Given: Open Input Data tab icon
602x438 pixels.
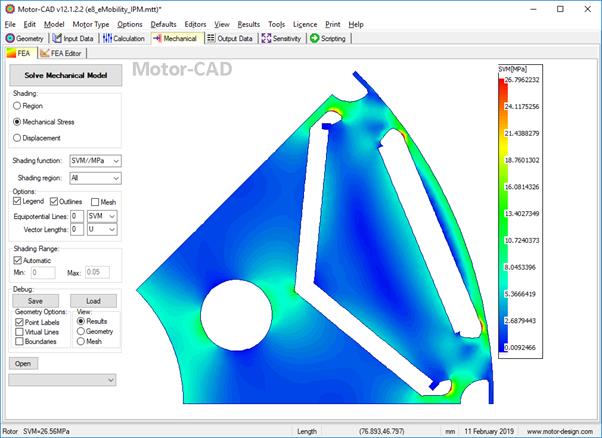Looking at the screenshot, I should tap(57, 38).
